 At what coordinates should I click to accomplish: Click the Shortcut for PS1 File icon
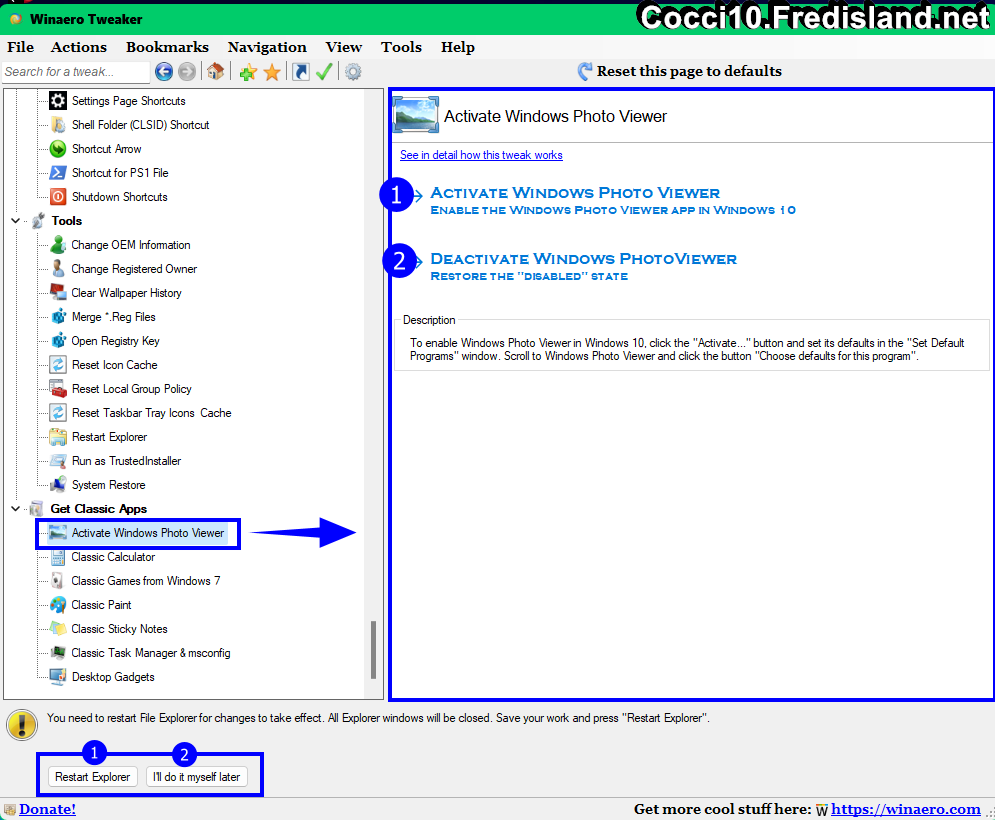click(58, 173)
